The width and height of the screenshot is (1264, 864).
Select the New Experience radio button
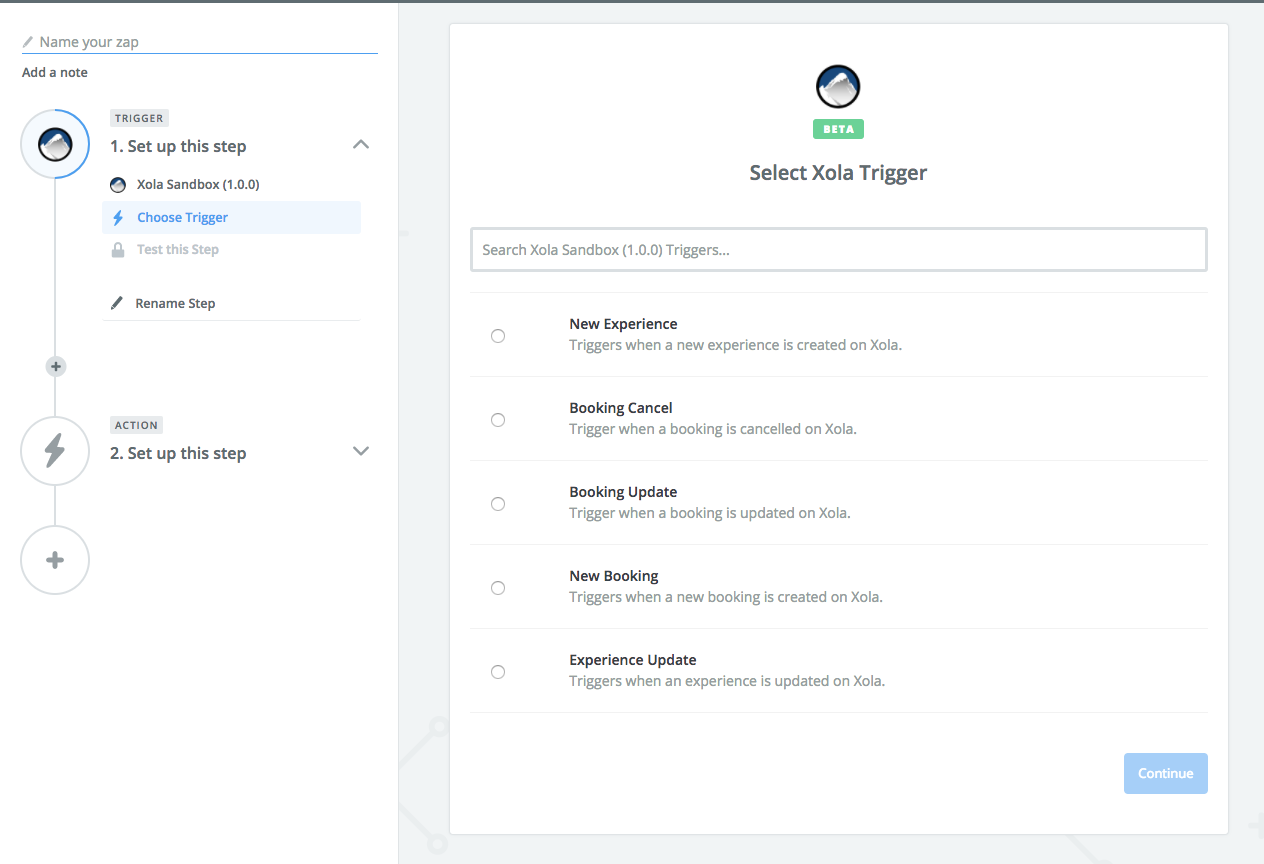pos(498,336)
